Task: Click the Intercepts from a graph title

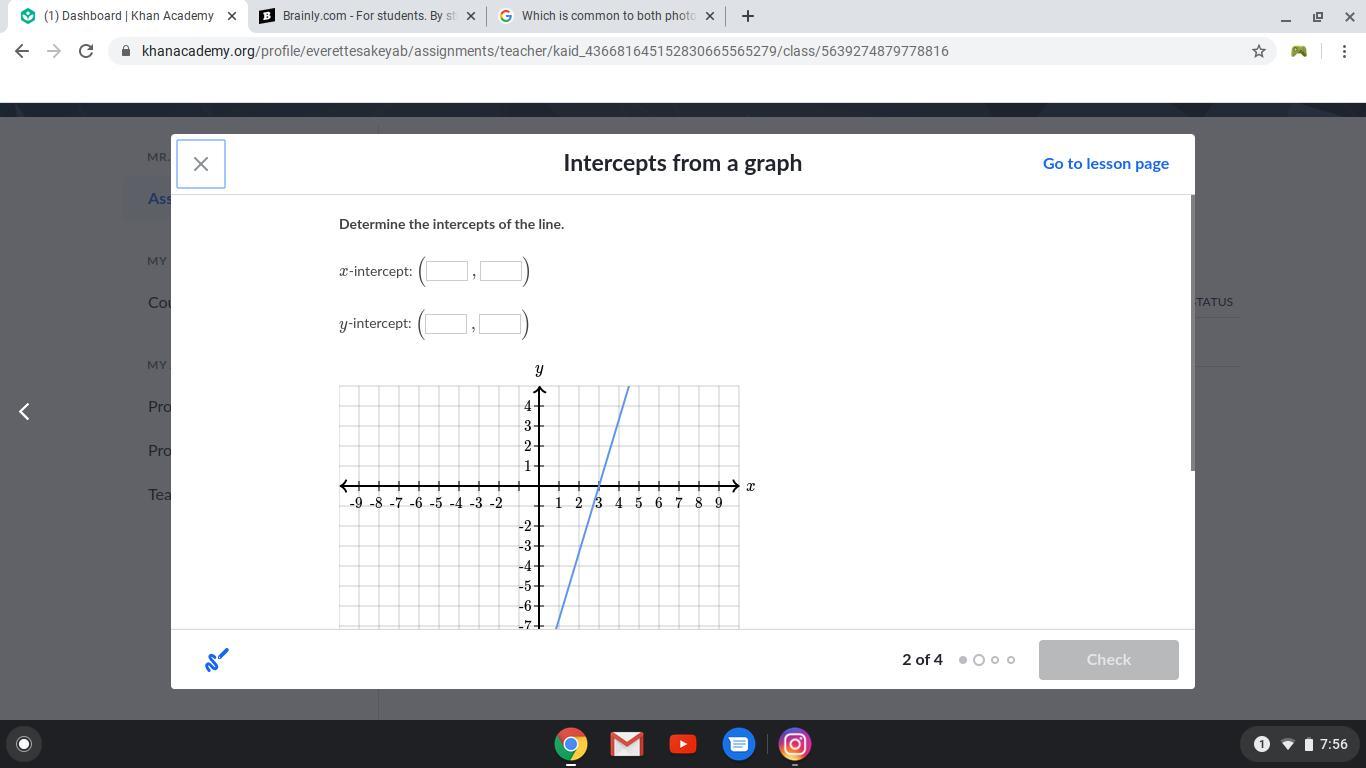Action: click(x=683, y=164)
